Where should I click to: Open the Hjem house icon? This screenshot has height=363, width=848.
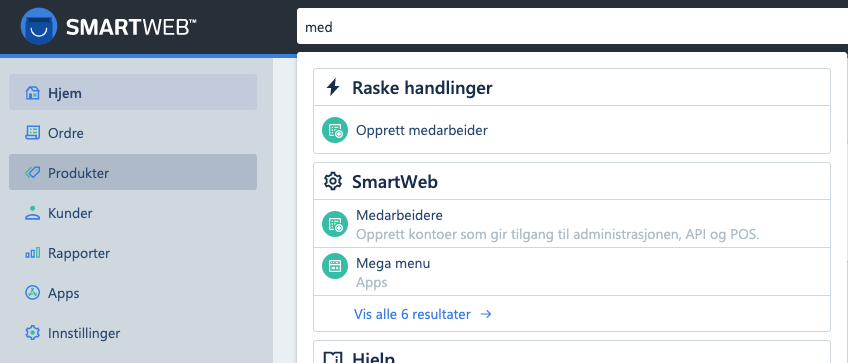tap(32, 93)
